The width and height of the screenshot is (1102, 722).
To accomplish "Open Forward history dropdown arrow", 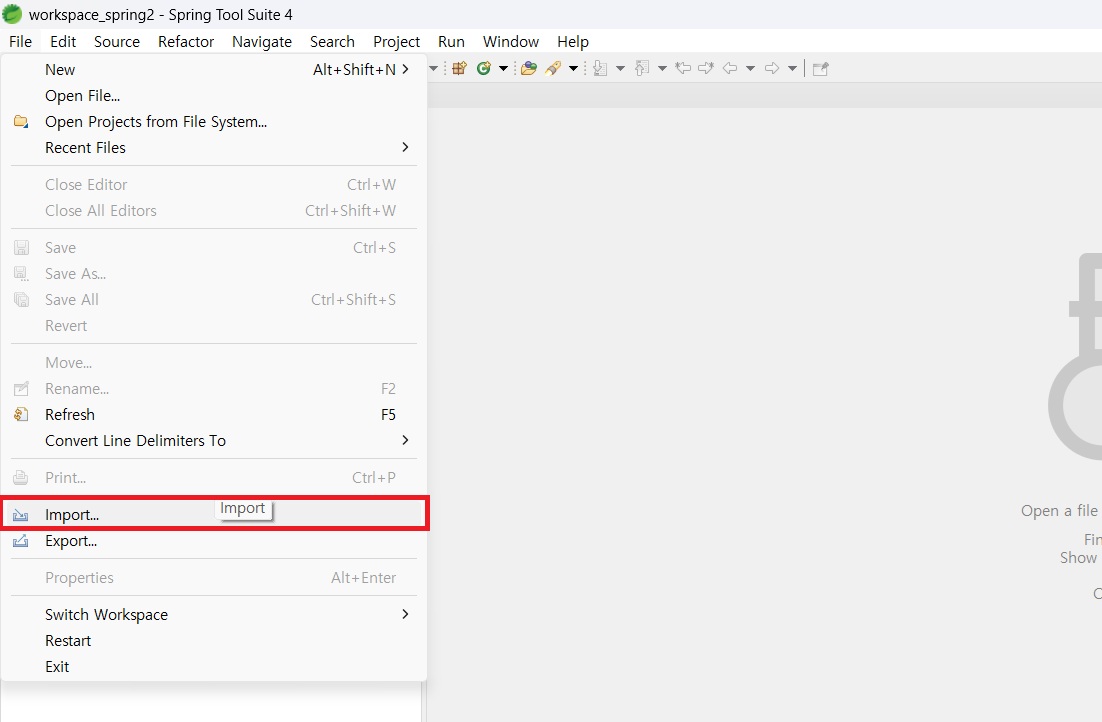I will (792, 68).
